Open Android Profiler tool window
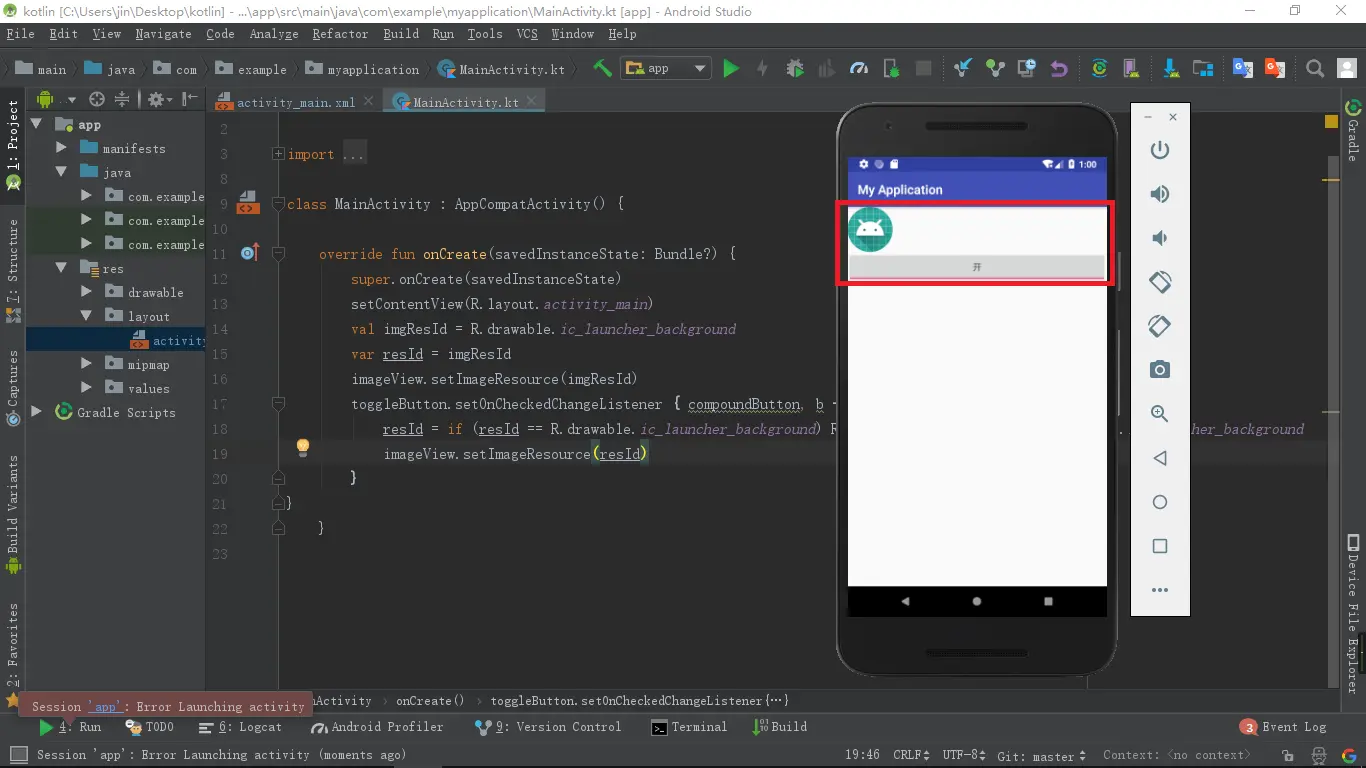 tap(377, 727)
